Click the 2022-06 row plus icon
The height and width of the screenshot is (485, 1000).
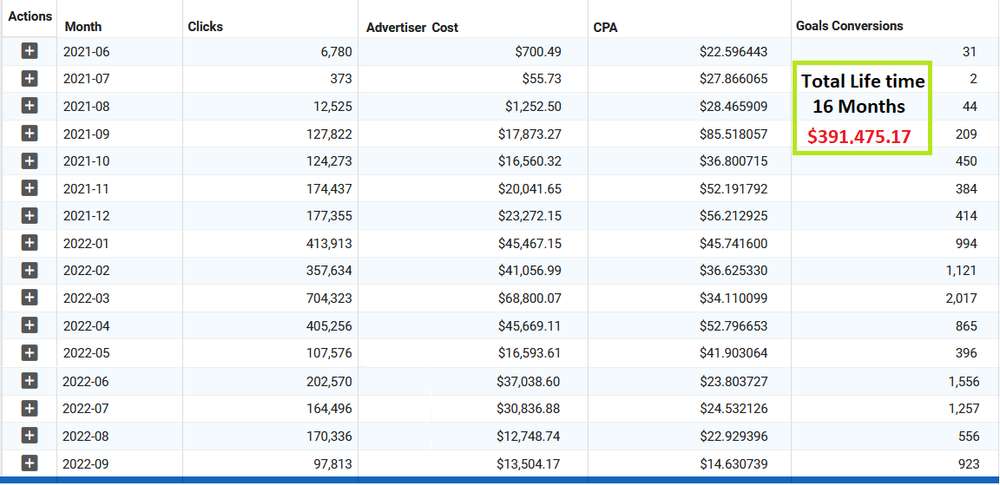pyautogui.click(x=29, y=381)
